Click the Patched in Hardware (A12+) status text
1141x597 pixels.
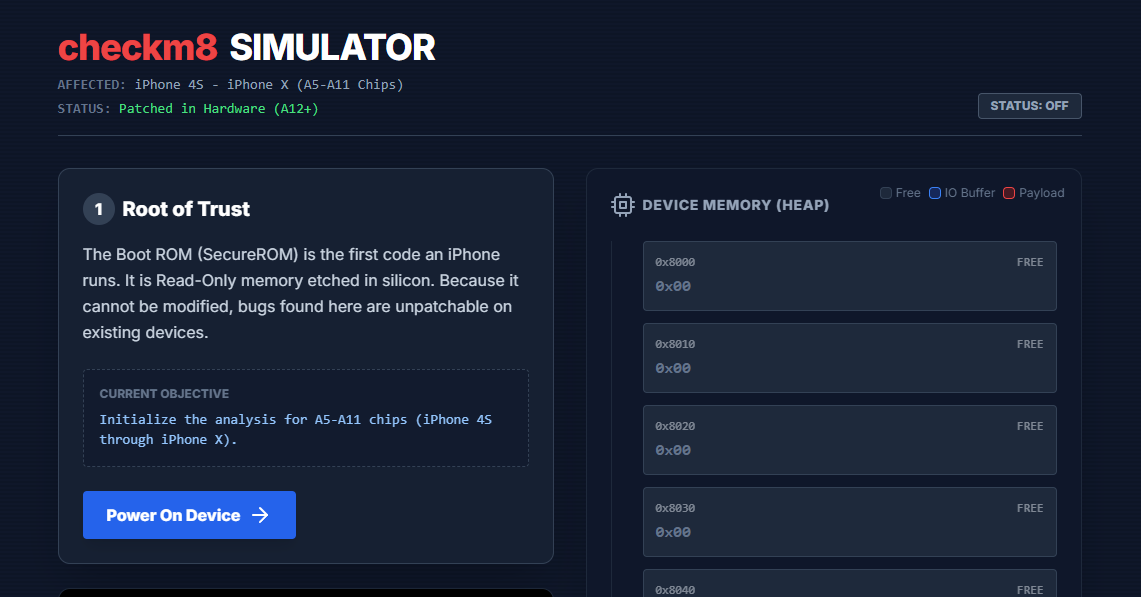click(218, 108)
